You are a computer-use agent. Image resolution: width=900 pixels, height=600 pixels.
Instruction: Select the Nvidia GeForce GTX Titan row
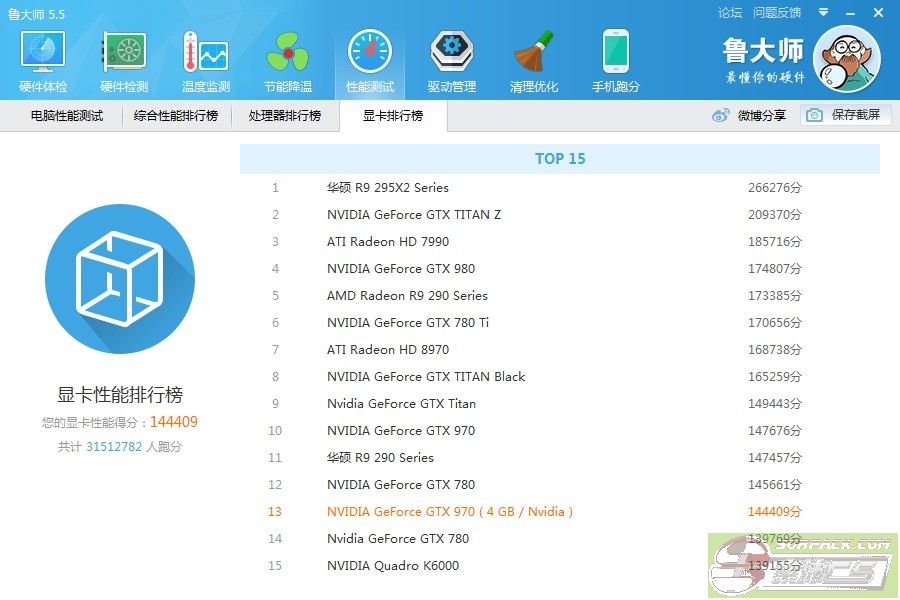[560, 404]
